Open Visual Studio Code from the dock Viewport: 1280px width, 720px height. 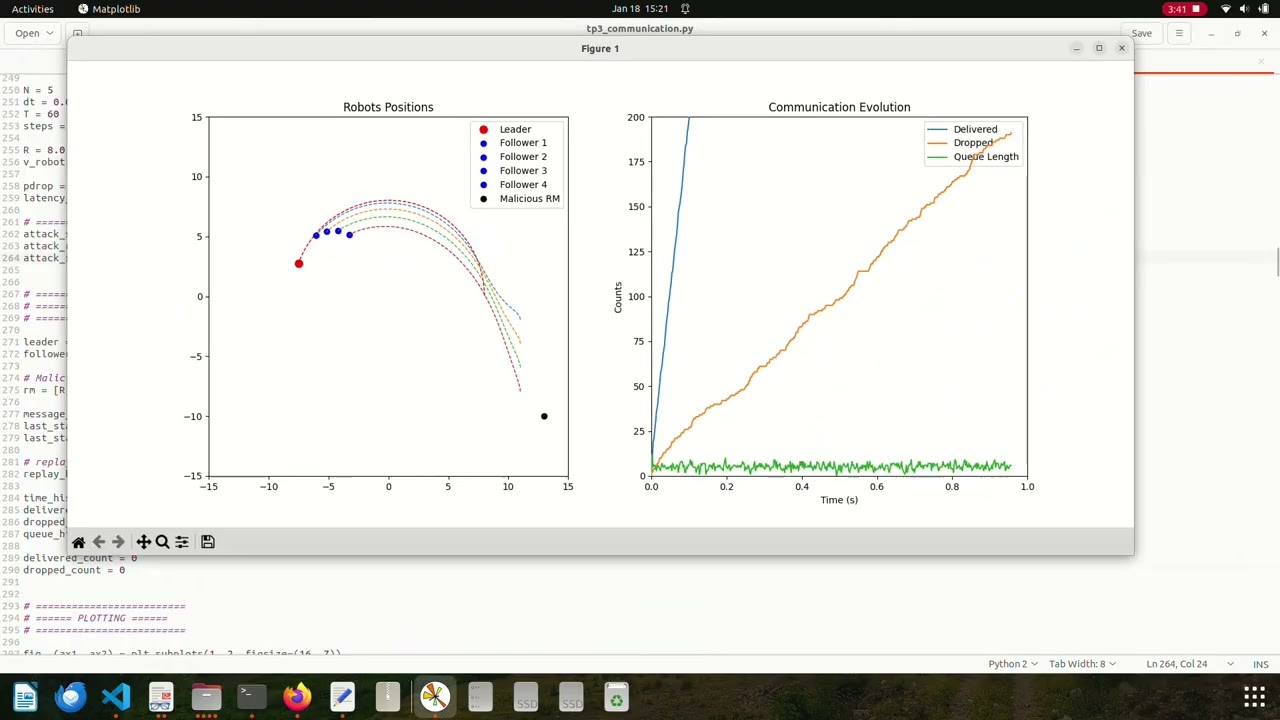(x=116, y=697)
